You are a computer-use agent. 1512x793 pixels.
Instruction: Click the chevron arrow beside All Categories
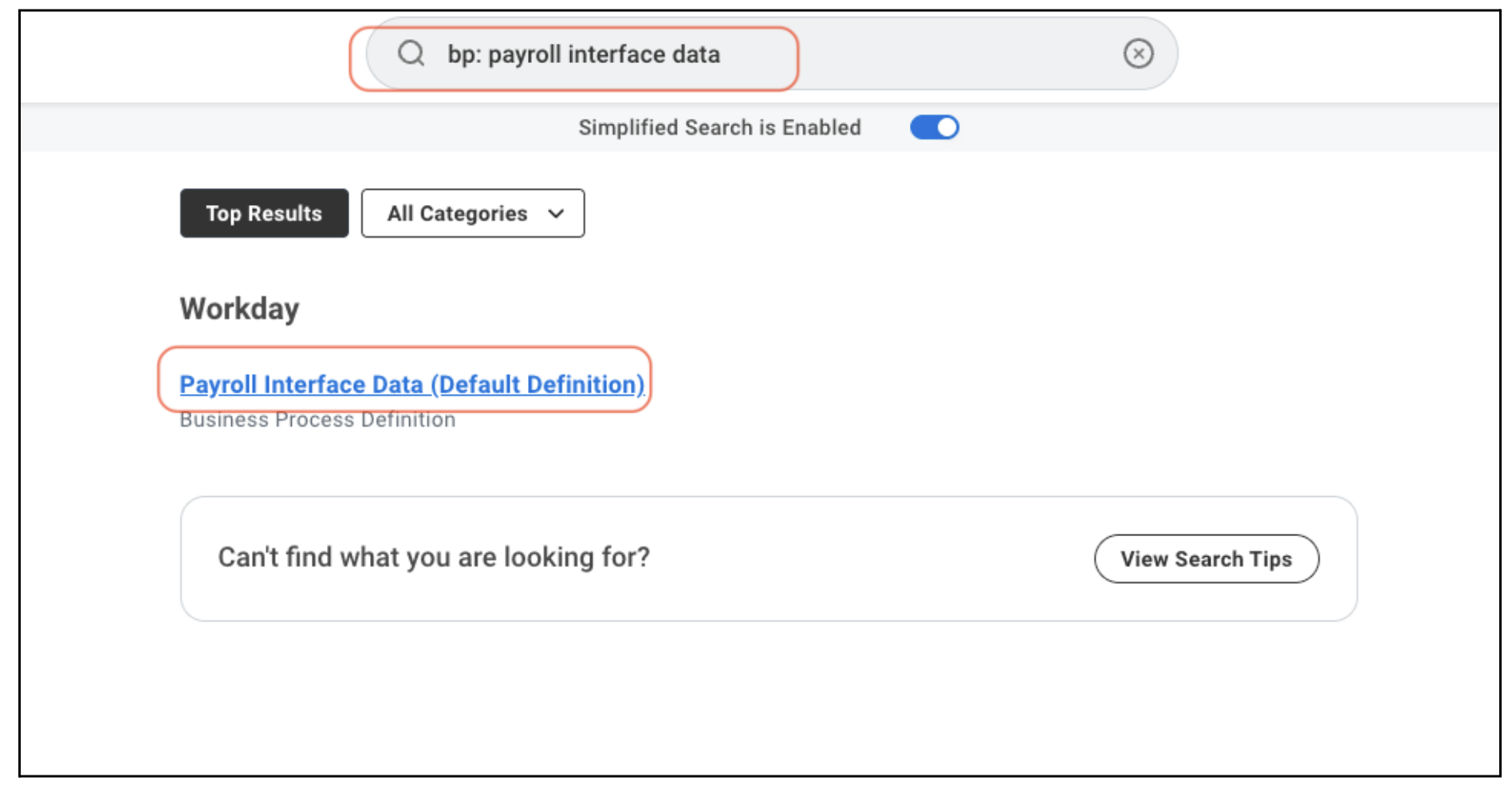coord(557,214)
